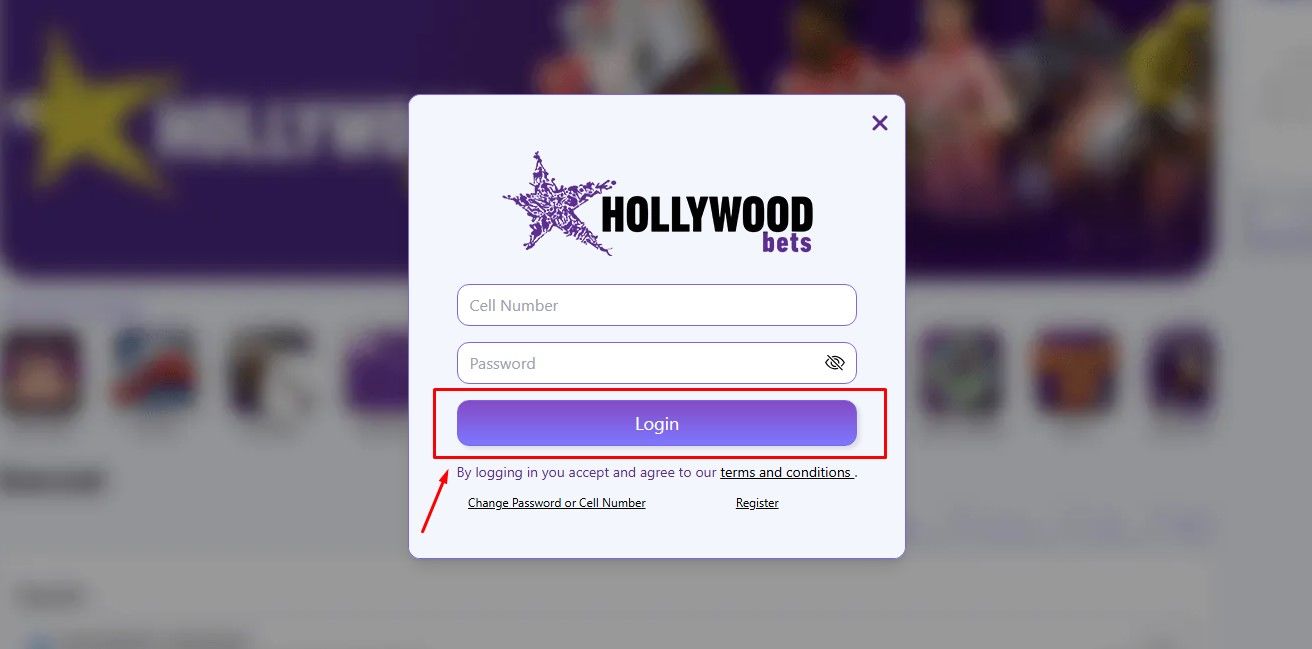
Task: Follow the Register link
Action: (x=757, y=503)
